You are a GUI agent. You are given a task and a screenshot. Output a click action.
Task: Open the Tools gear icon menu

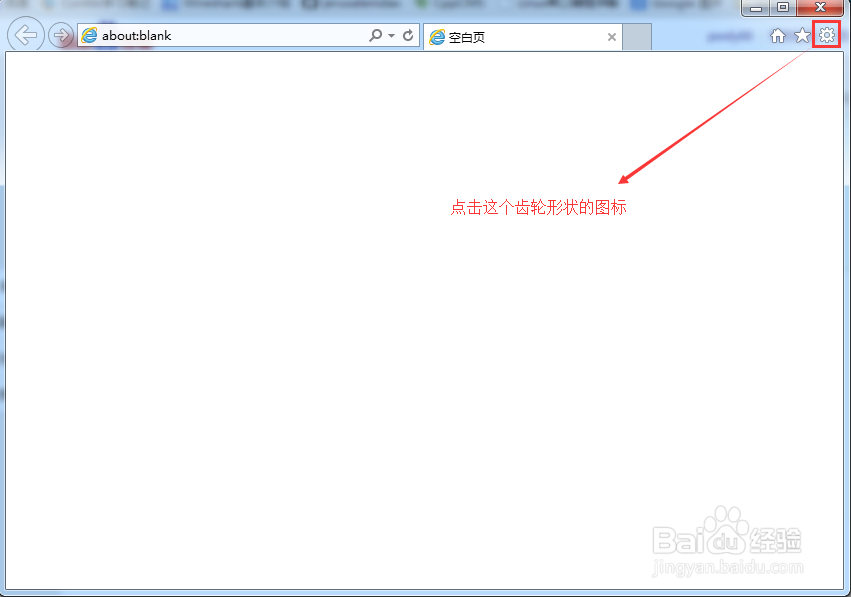[827, 35]
